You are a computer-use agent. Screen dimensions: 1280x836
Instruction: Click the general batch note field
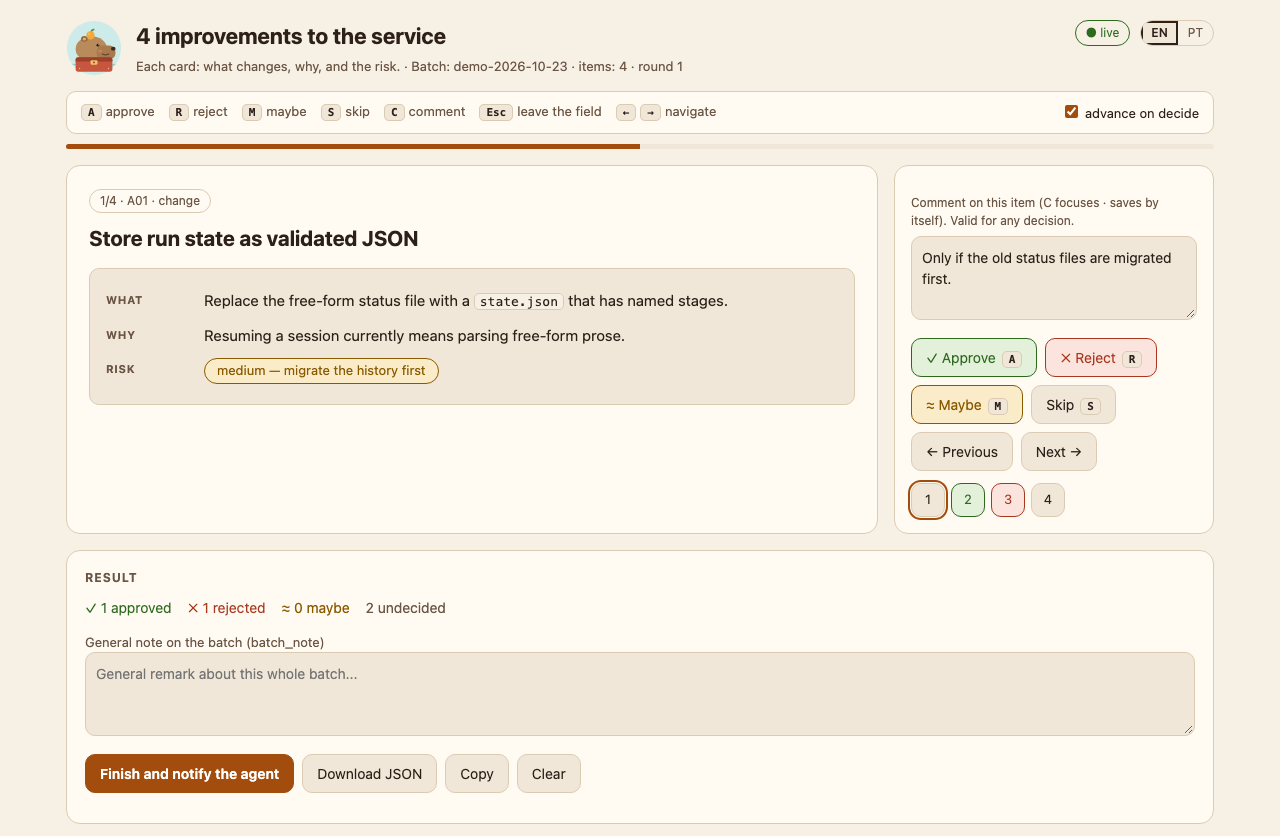click(x=640, y=694)
